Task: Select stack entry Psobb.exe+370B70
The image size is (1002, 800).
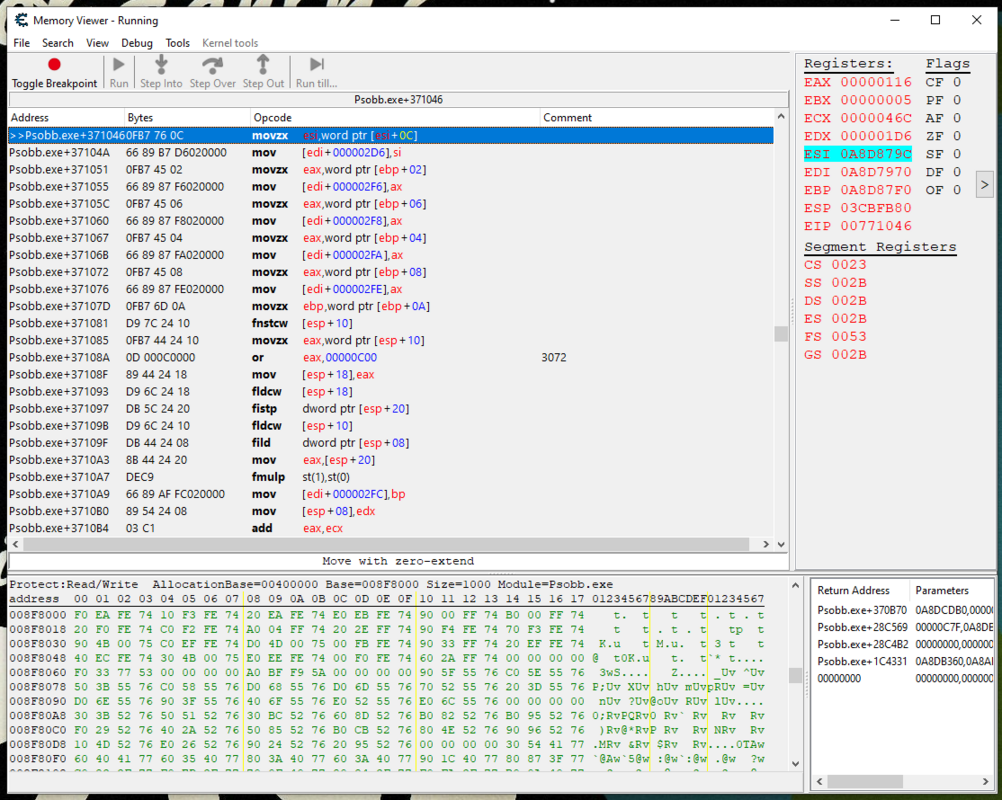Action: [x=862, y=610]
